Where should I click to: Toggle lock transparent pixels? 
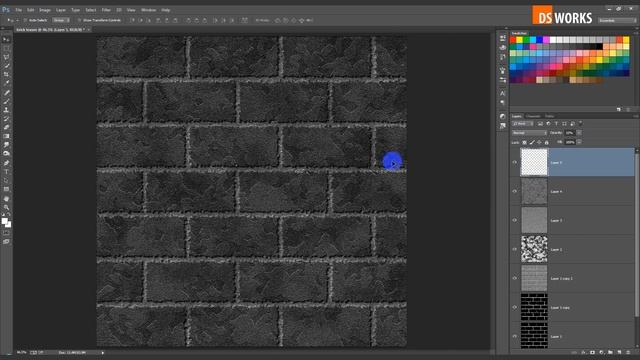pos(524,142)
